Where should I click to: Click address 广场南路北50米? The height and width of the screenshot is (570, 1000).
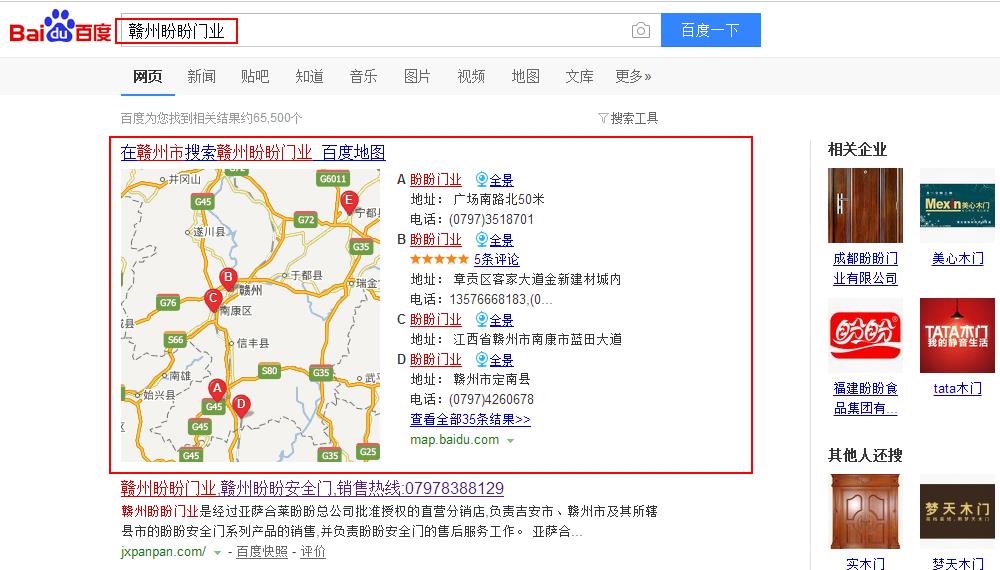tap(499, 200)
